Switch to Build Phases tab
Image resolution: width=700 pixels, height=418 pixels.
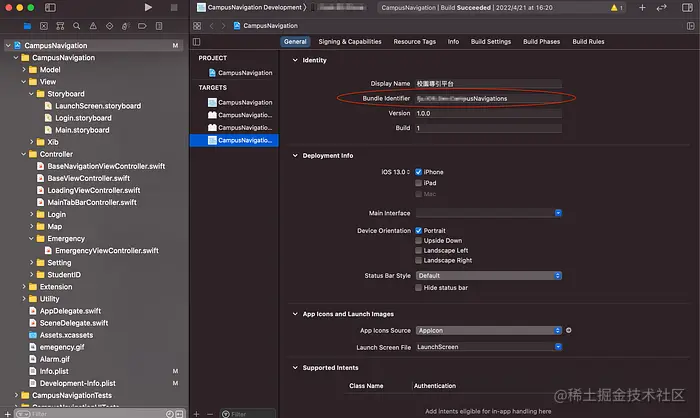(x=541, y=42)
